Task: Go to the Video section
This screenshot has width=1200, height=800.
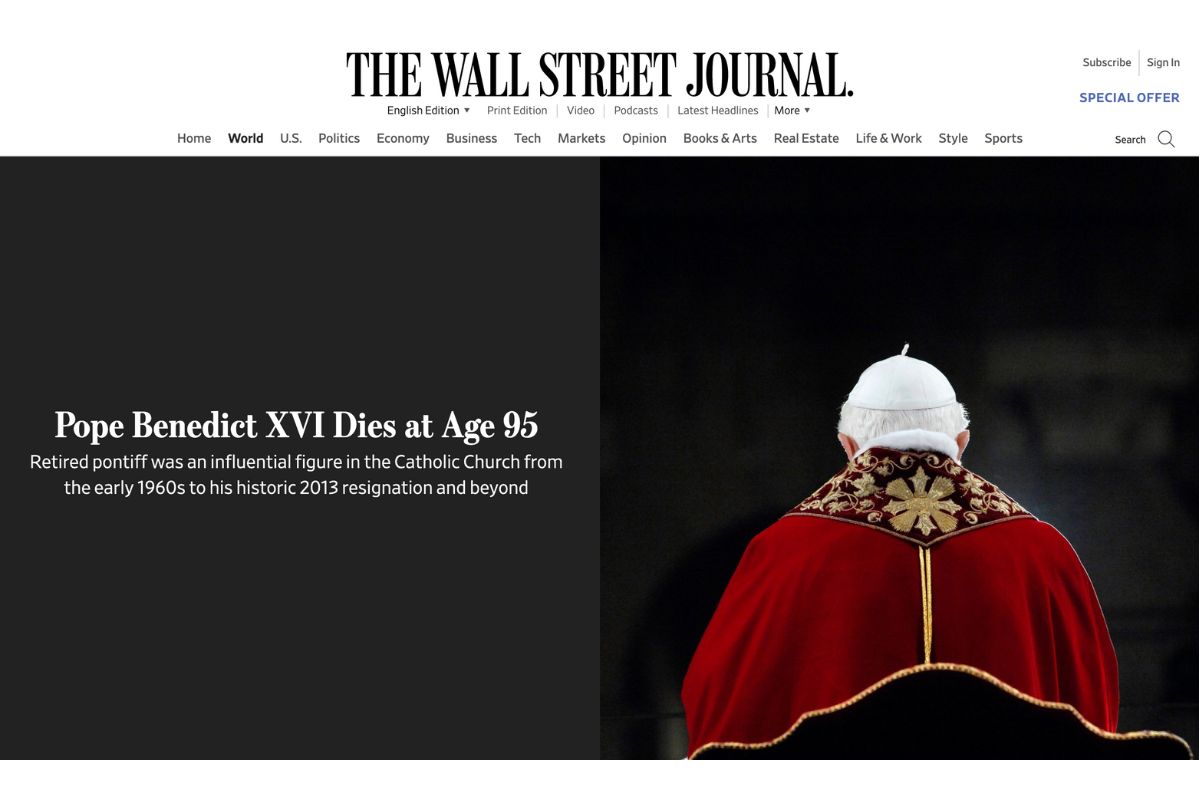Action: [x=581, y=110]
